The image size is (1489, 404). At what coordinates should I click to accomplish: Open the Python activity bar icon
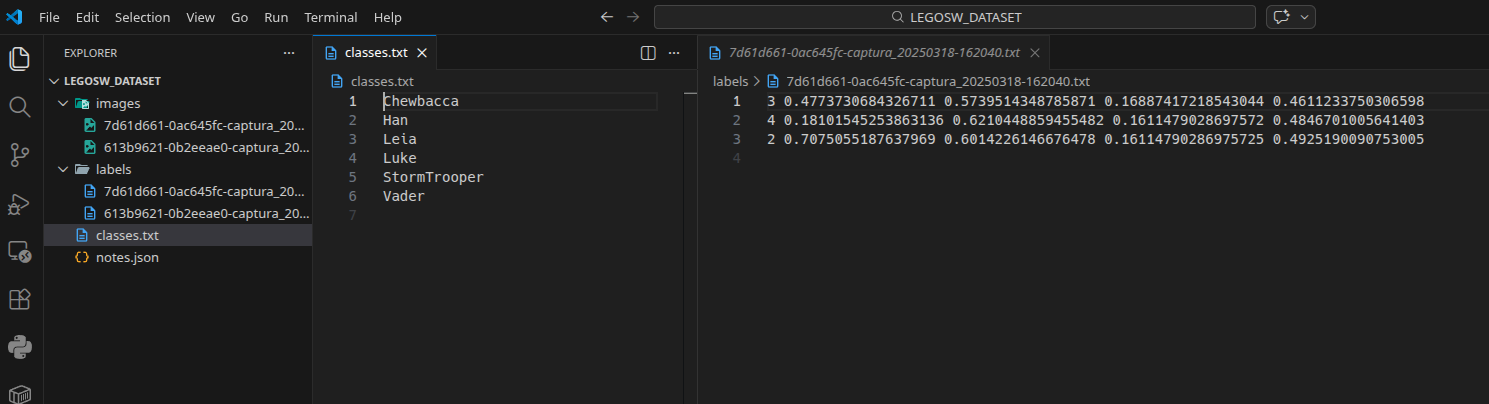pyautogui.click(x=19, y=347)
